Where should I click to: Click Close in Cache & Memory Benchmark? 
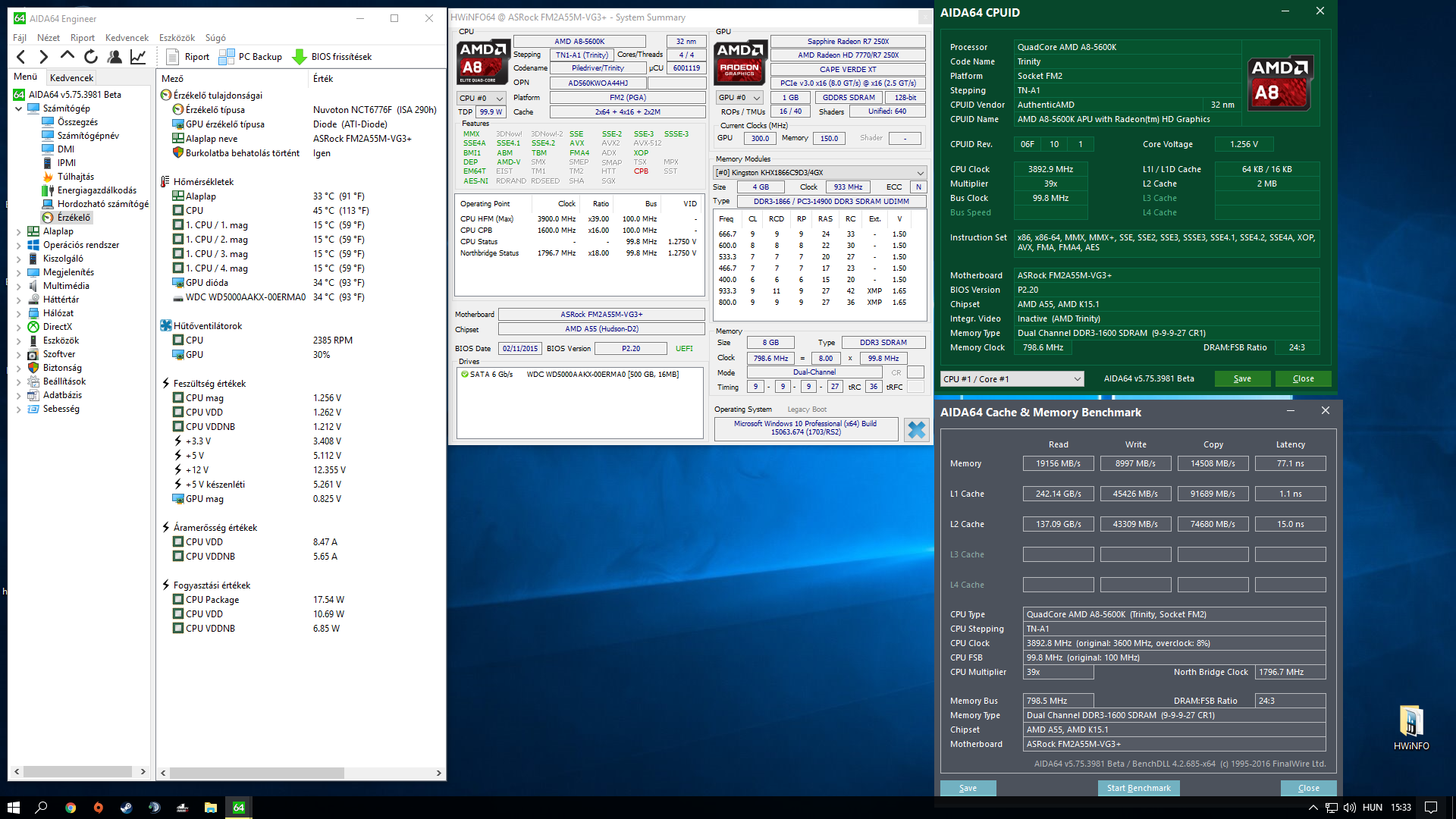[x=1308, y=788]
